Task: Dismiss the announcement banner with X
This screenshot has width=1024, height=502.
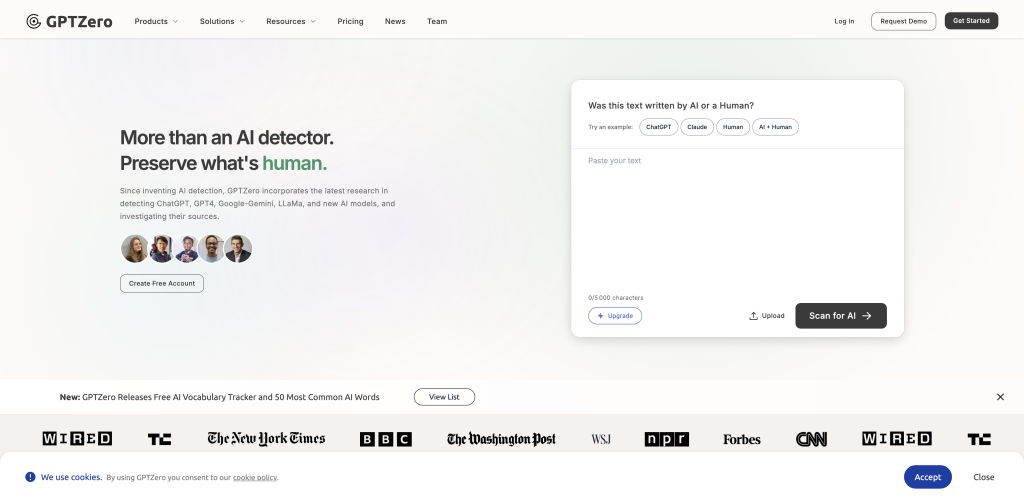Action: click(1000, 397)
